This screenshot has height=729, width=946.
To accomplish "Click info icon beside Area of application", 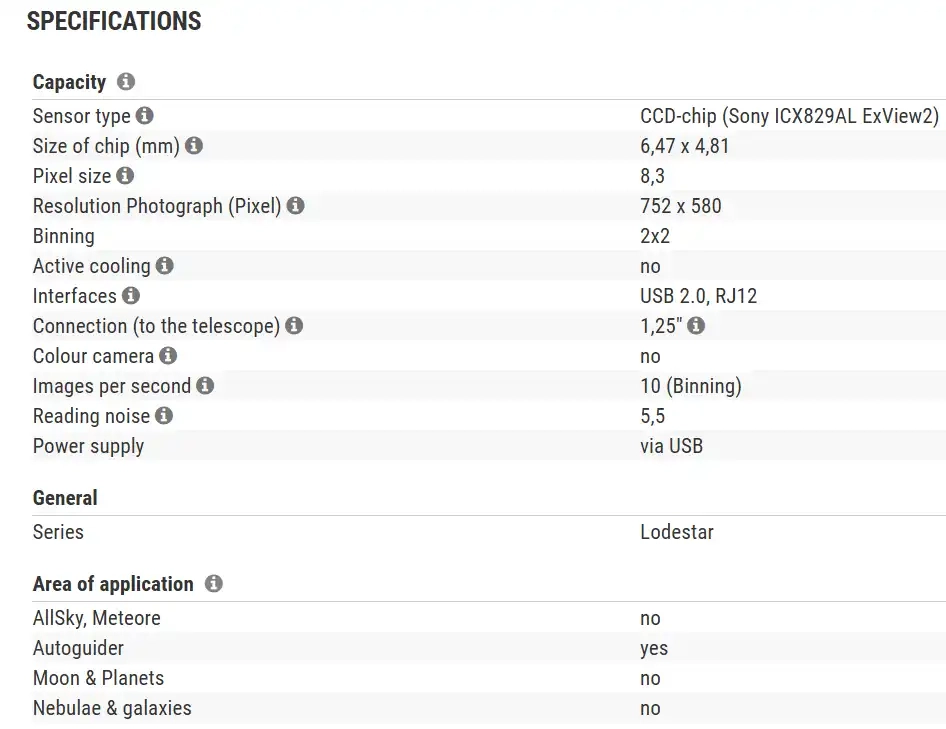I will coord(213,584).
